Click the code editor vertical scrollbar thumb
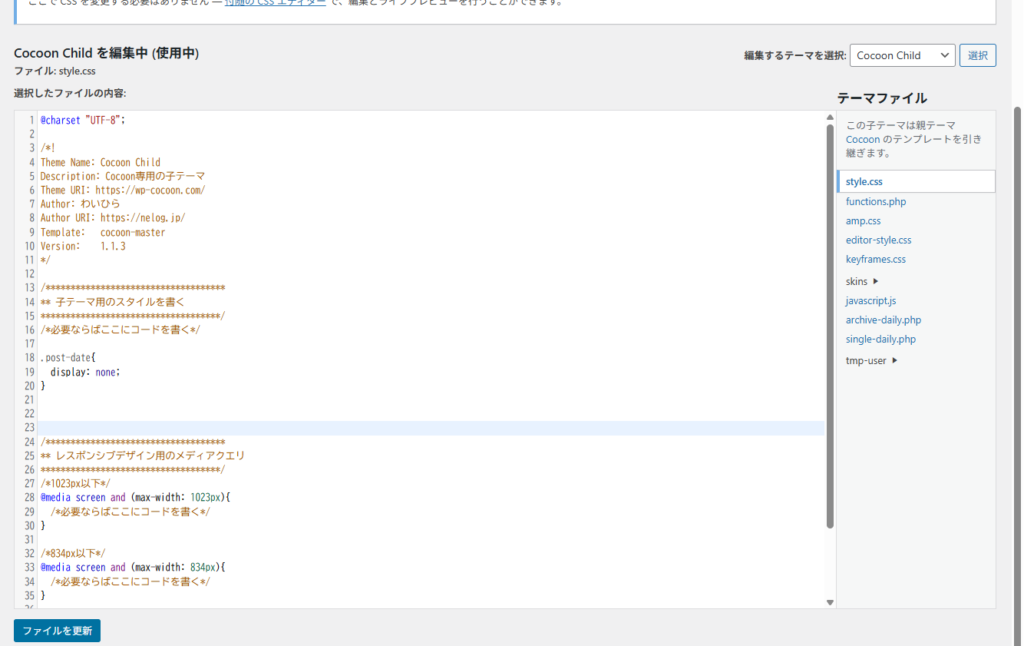1024x646 pixels. (x=829, y=320)
